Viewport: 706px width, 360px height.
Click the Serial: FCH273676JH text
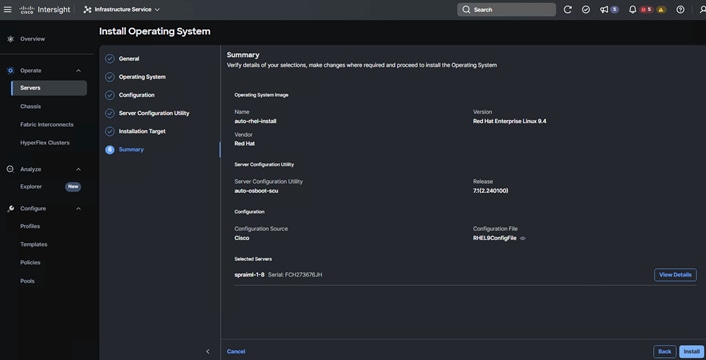coord(295,274)
